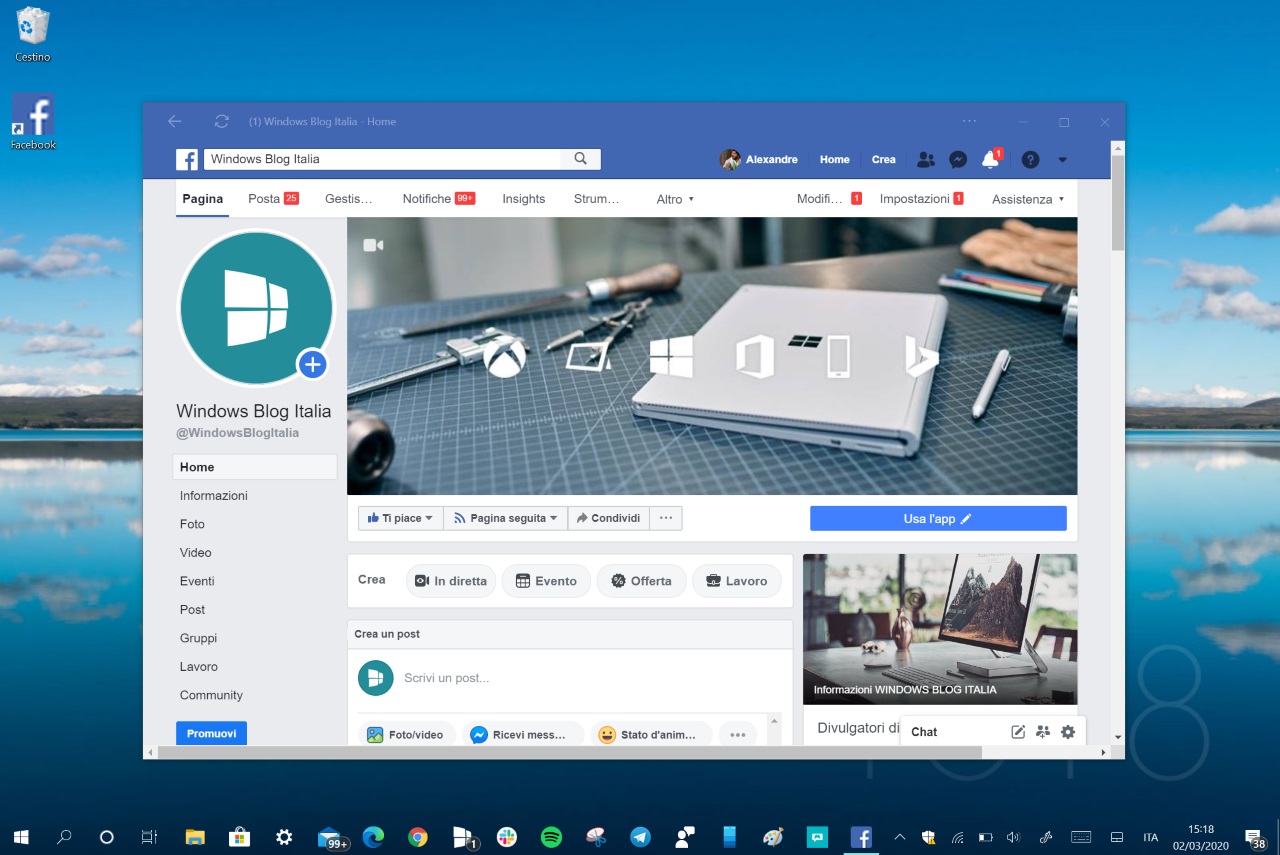The image size is (1280, 855).
Task: Expand the account arrow menu
Action: 1062,159
